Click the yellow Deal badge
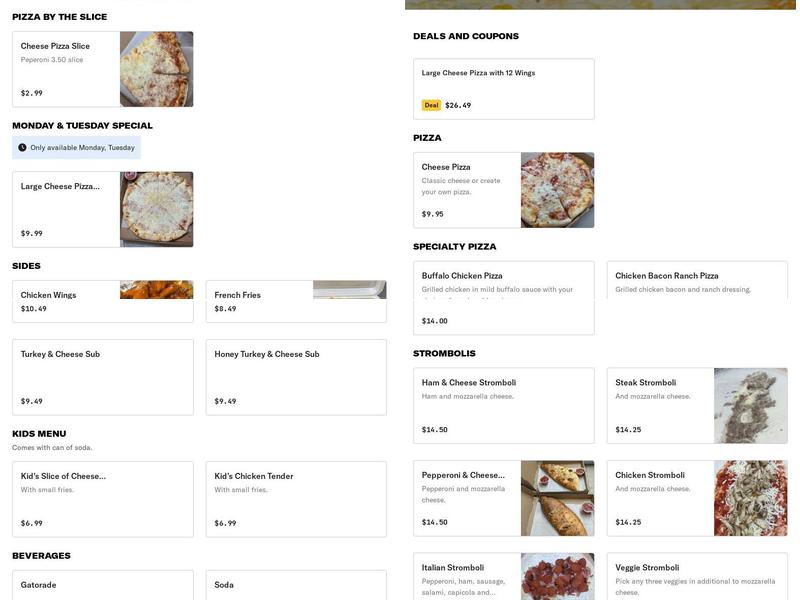 click(x=430, y=103)
